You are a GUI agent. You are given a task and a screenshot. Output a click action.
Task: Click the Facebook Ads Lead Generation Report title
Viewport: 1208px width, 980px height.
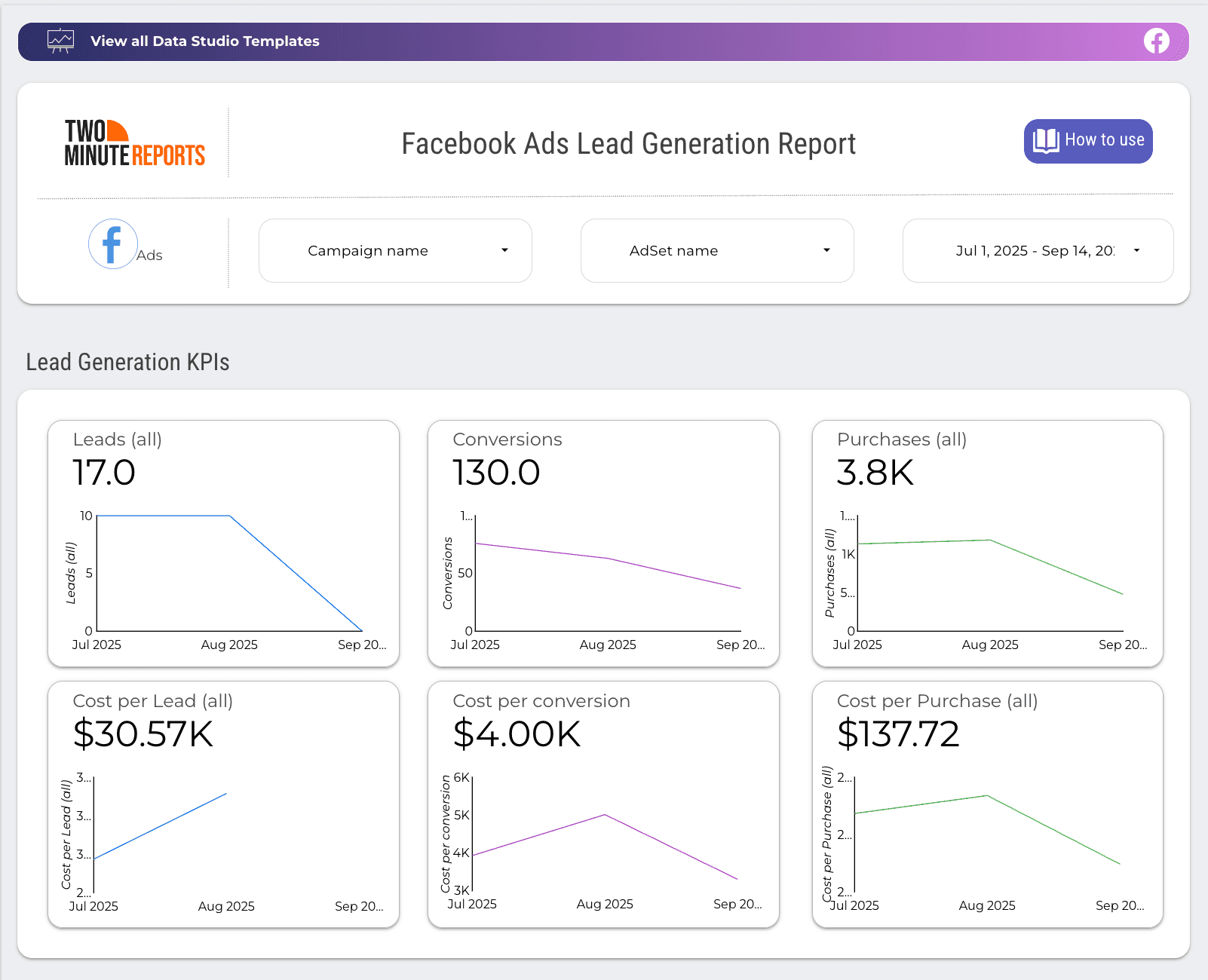pyautogui.click(x=628, y=144)
